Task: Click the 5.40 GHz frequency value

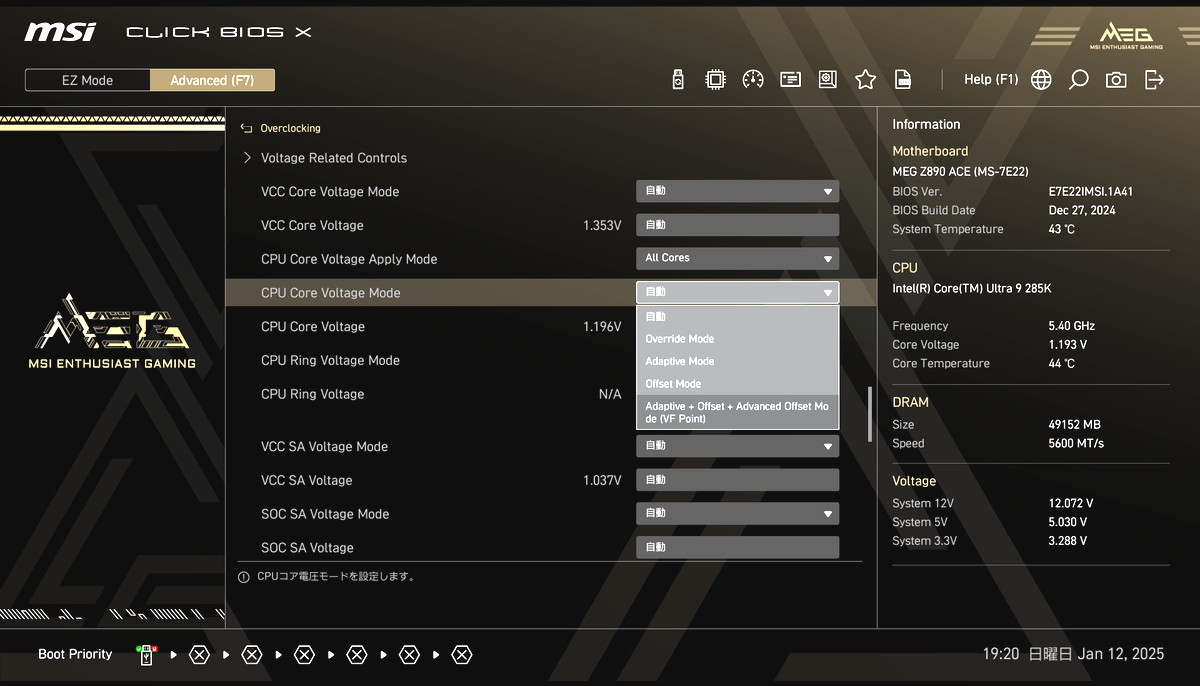Action: [x=1071, y=326]
